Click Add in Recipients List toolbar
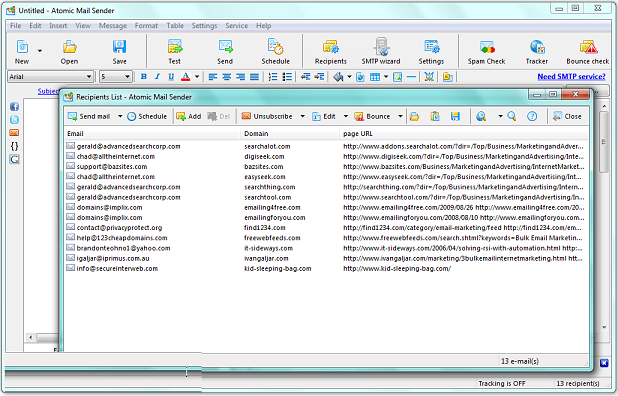618x396 pixels. pos(189,116)
